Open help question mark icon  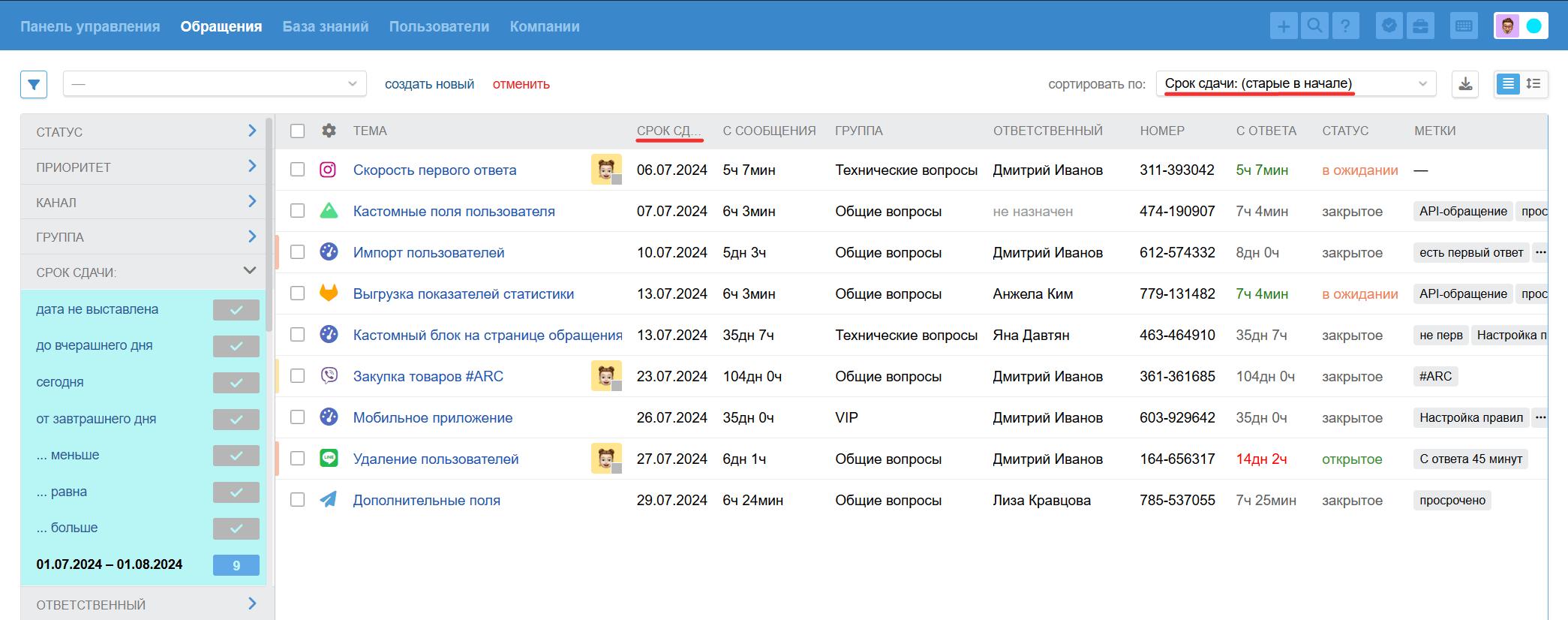(x=1345, y=26)
